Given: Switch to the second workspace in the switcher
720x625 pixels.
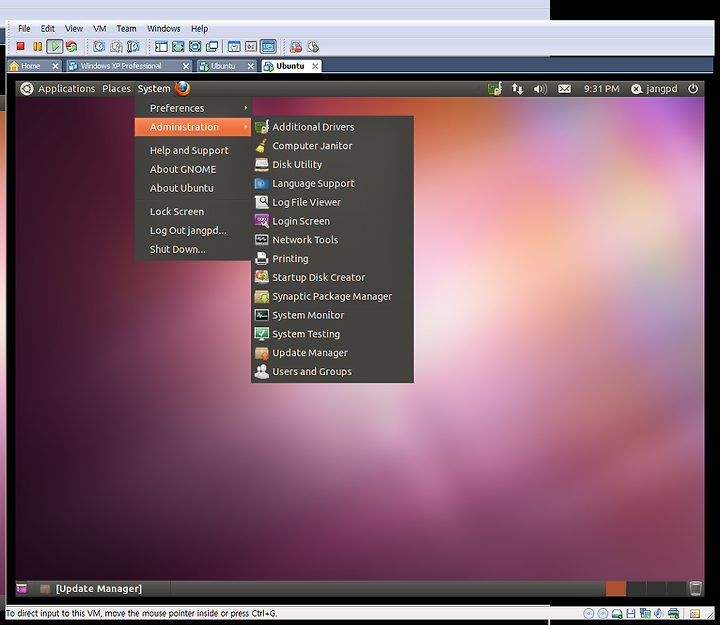Looking at the screenshot, I should 636,588.
